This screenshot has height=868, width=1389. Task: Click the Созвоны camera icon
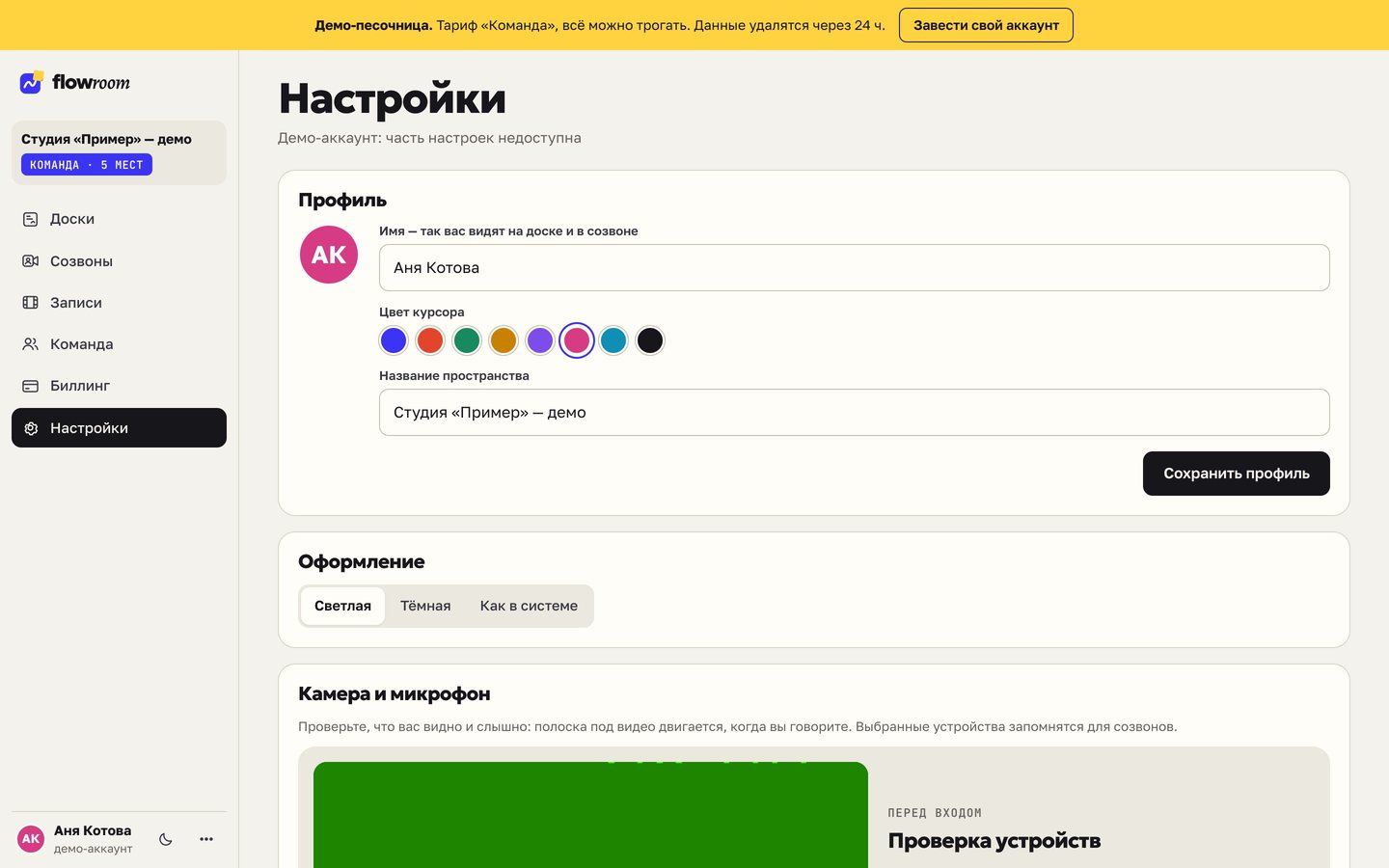pyautogui.click(x=31, y=261)
